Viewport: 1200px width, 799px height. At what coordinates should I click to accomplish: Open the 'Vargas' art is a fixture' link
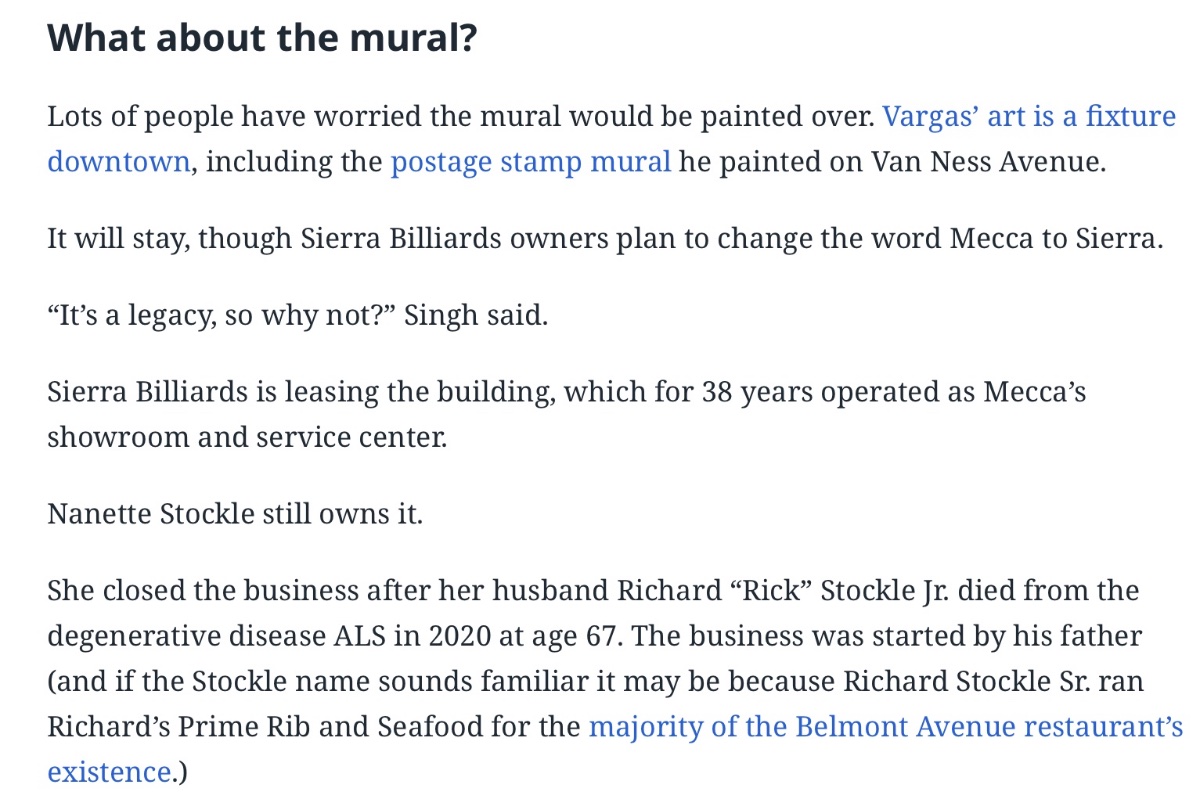pos(1029,116)
